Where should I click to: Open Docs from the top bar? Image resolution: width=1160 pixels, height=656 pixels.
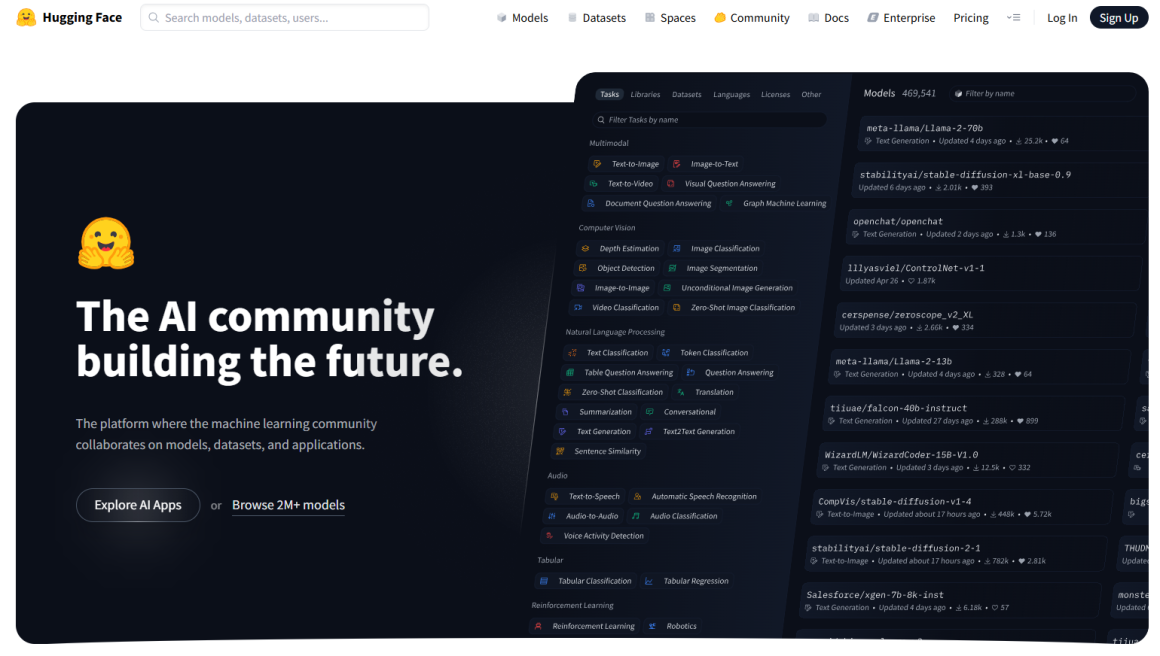tap(829, 18)
